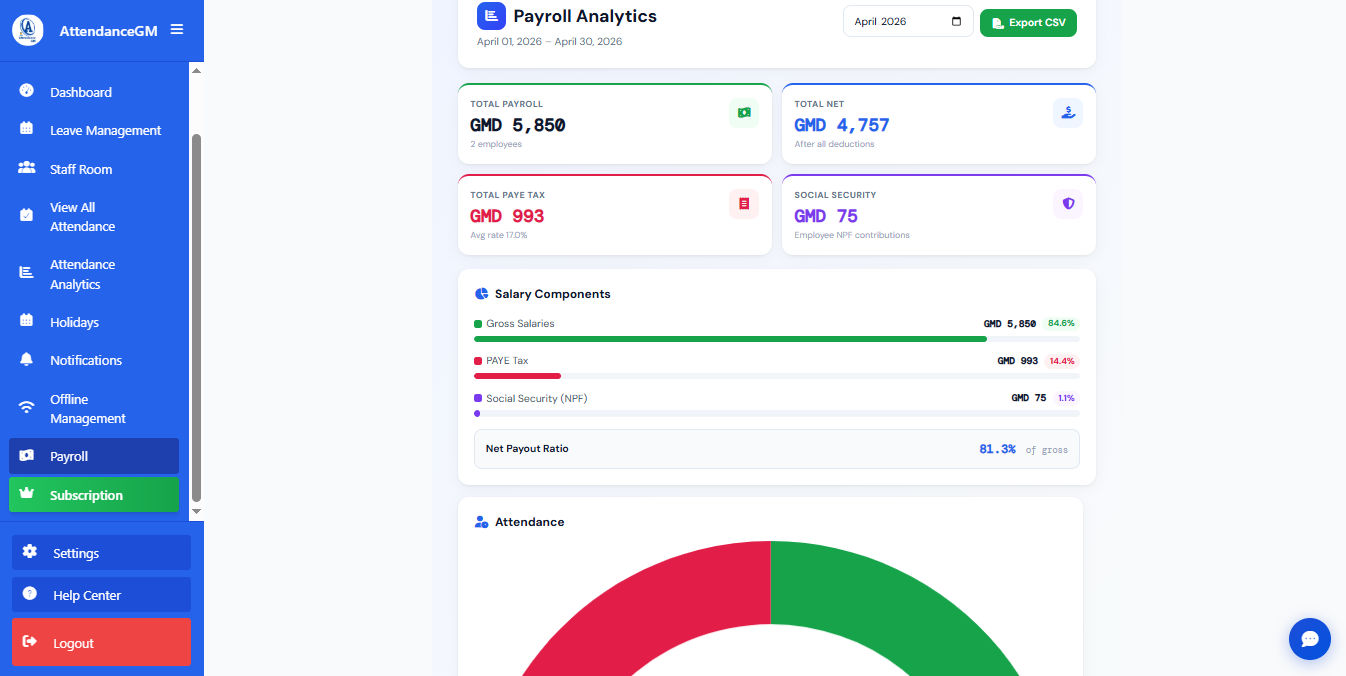Click the Social Security shield icon
1346x676 pixels.
(1068, 204)
